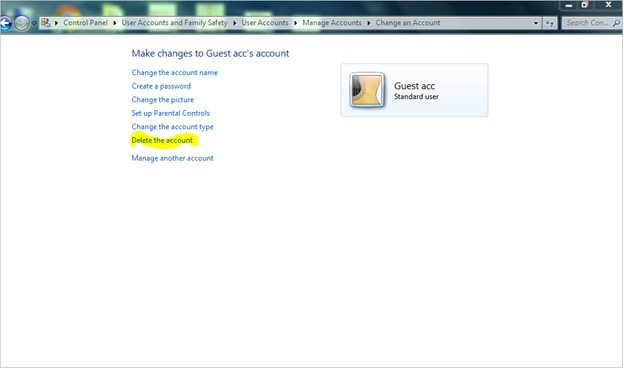Open Set up Parental Controls
The width and height of the screenshot is (624, 369).
(170, 113)
